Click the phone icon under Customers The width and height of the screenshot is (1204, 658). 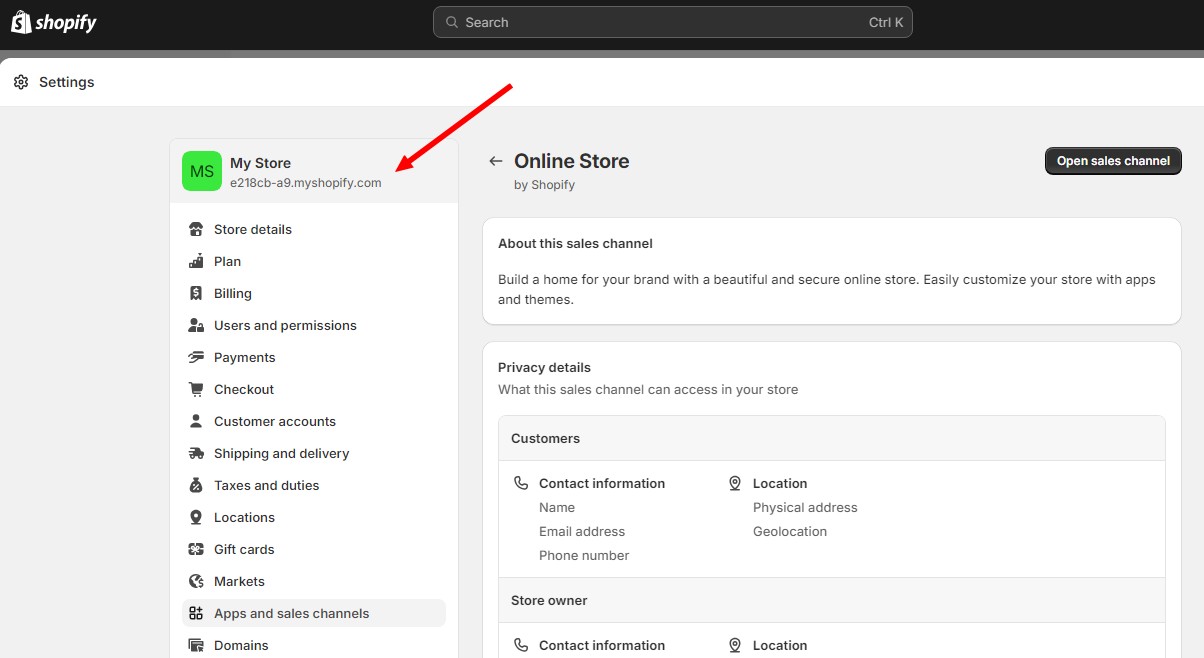[521, 483]
